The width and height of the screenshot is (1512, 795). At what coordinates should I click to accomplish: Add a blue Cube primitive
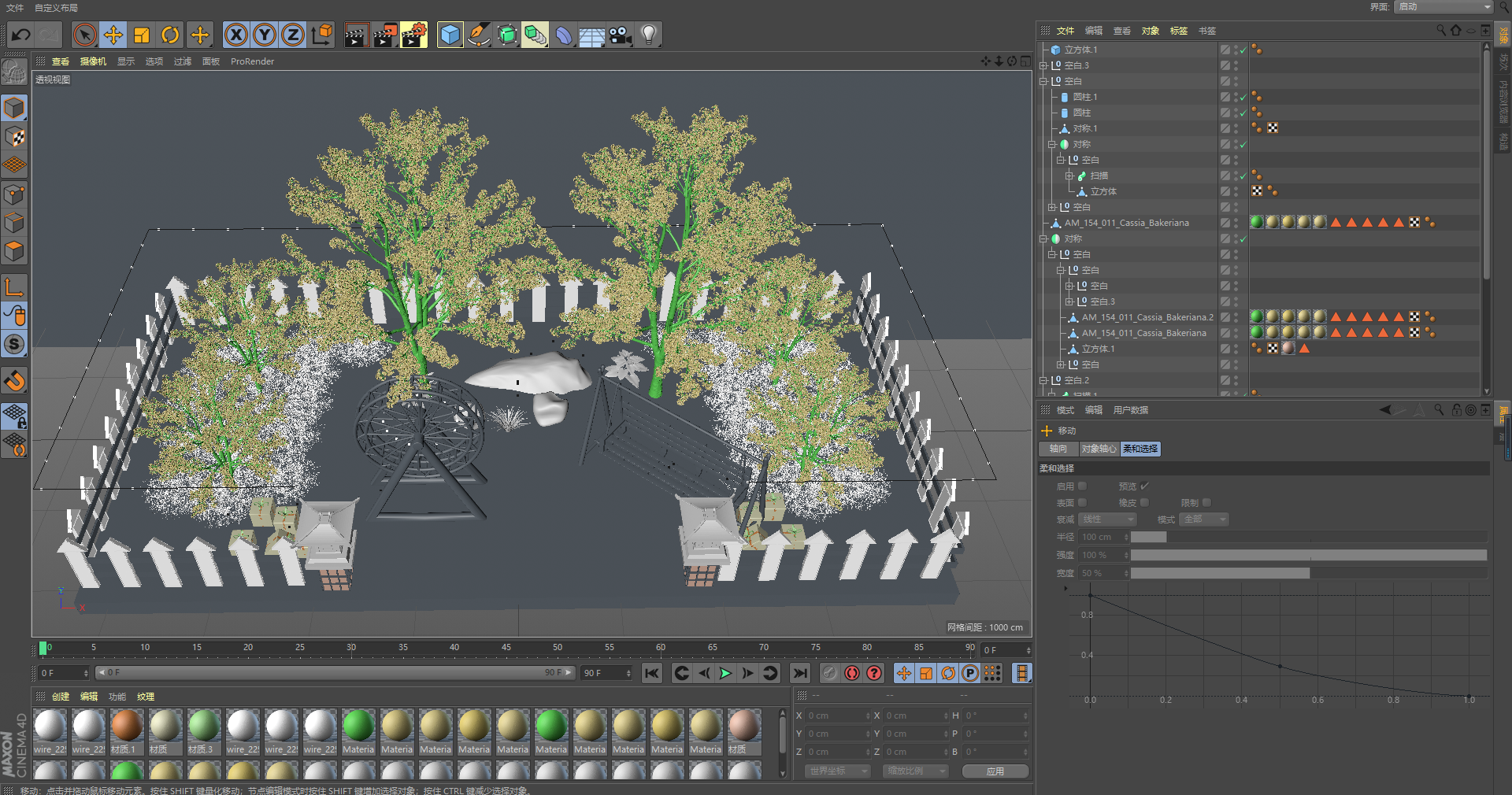[450, 35]
